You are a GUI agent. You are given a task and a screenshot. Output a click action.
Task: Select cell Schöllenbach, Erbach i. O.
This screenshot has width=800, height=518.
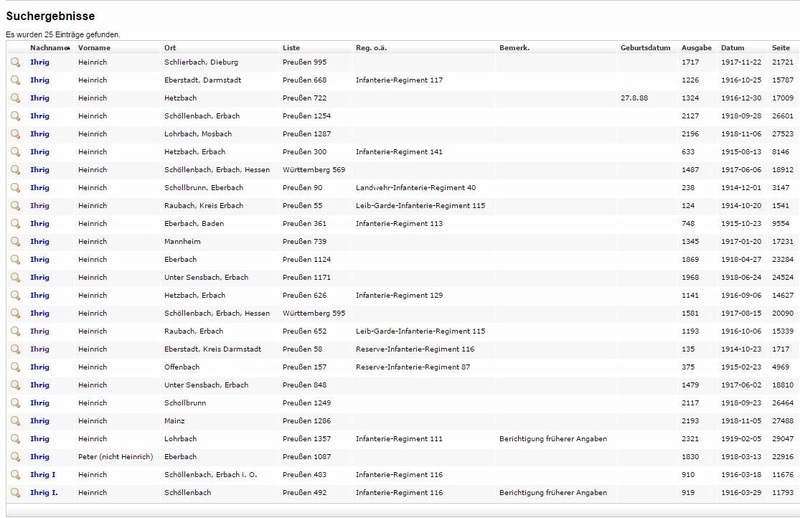click(x=210, y=475)
